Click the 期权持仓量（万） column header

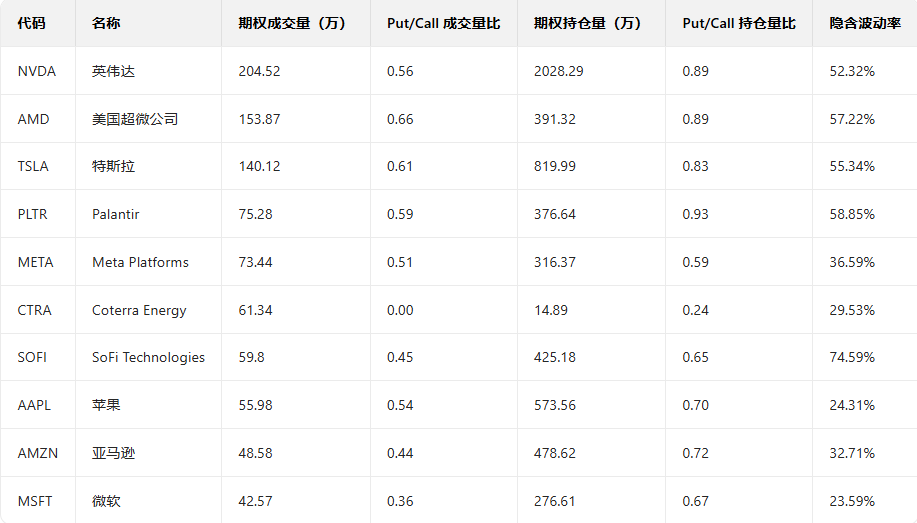[588, 23]
